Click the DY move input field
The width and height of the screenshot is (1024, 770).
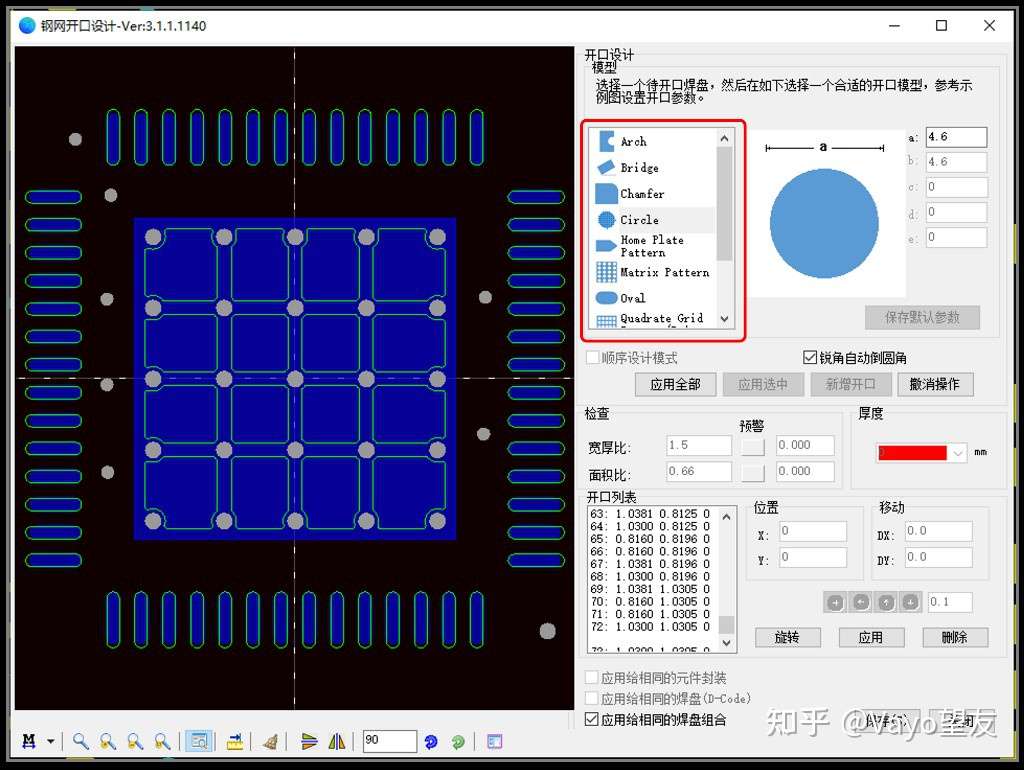[x=938, y=558]
